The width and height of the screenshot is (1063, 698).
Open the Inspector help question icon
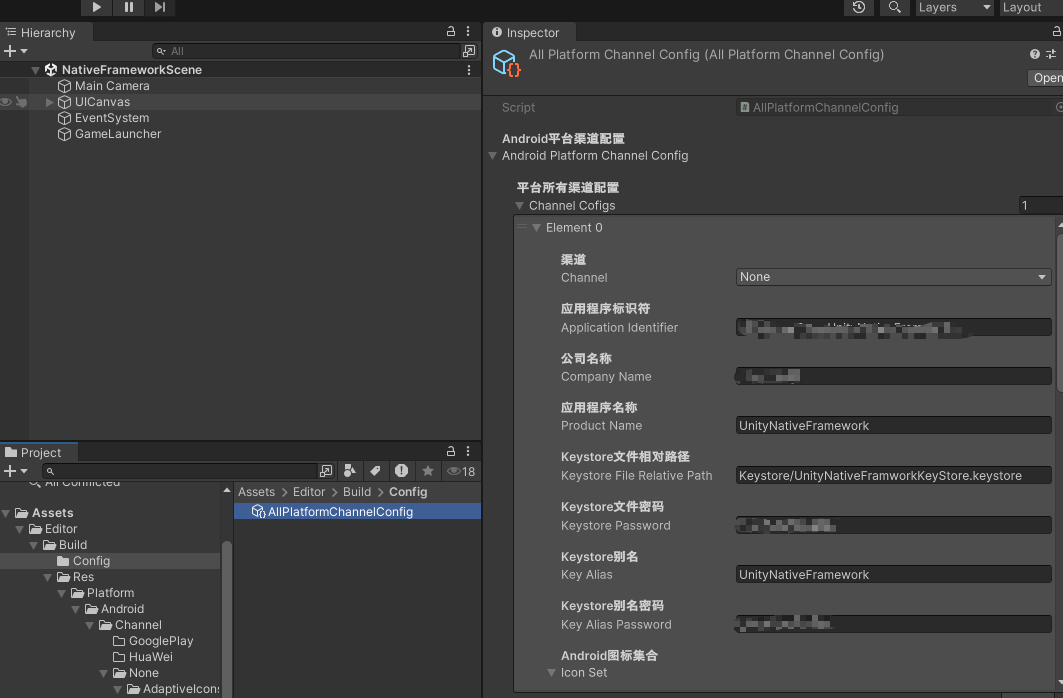pyautogui.click(x=1035, y=54)
